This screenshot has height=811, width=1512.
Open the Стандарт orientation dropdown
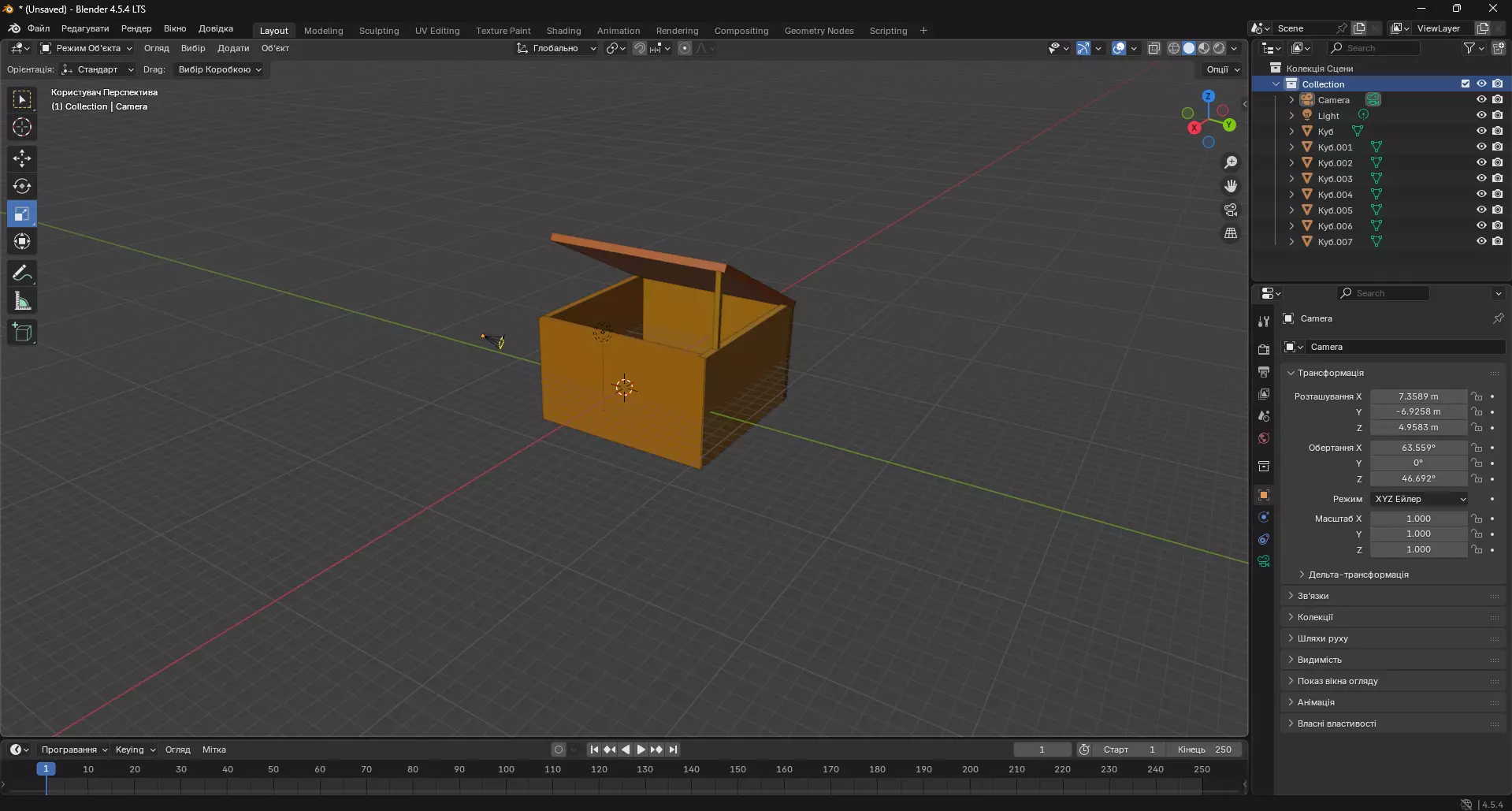coord(98,69)
